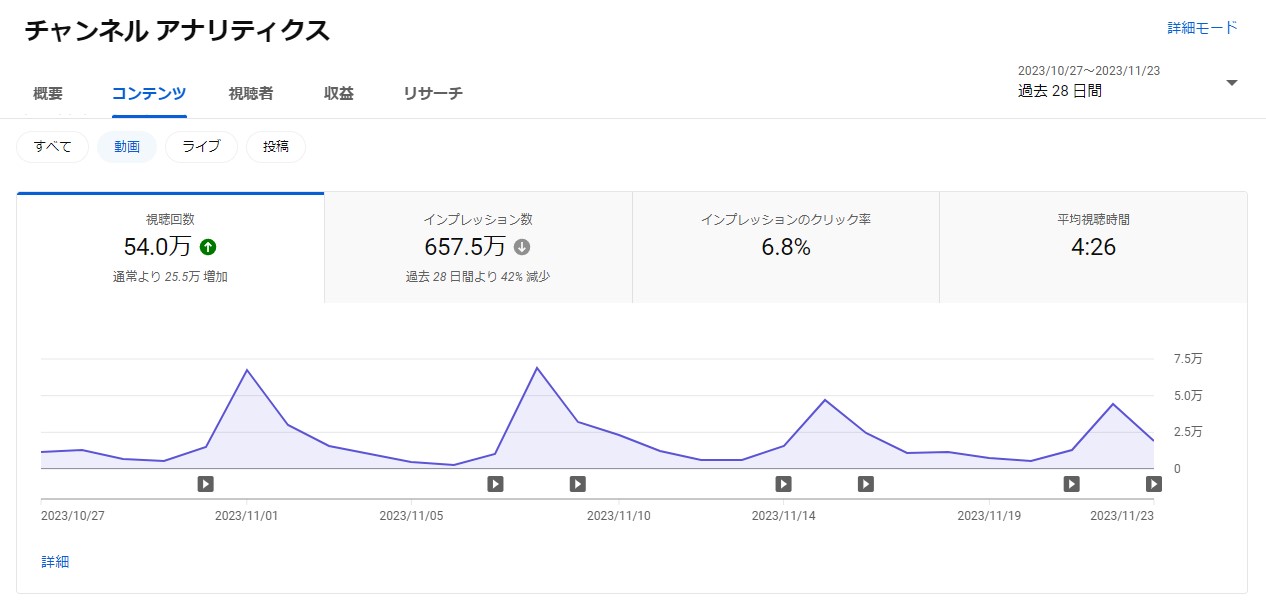Click the 詳細 link below the chart
Screen dimensions: 1266x605
click(x=55, y=562)
